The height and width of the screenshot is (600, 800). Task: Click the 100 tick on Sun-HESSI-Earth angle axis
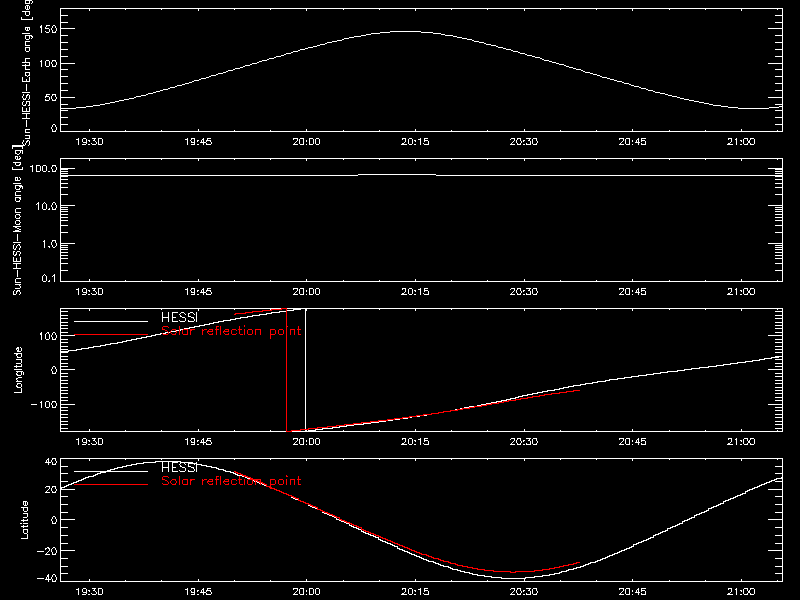(47, 64)
